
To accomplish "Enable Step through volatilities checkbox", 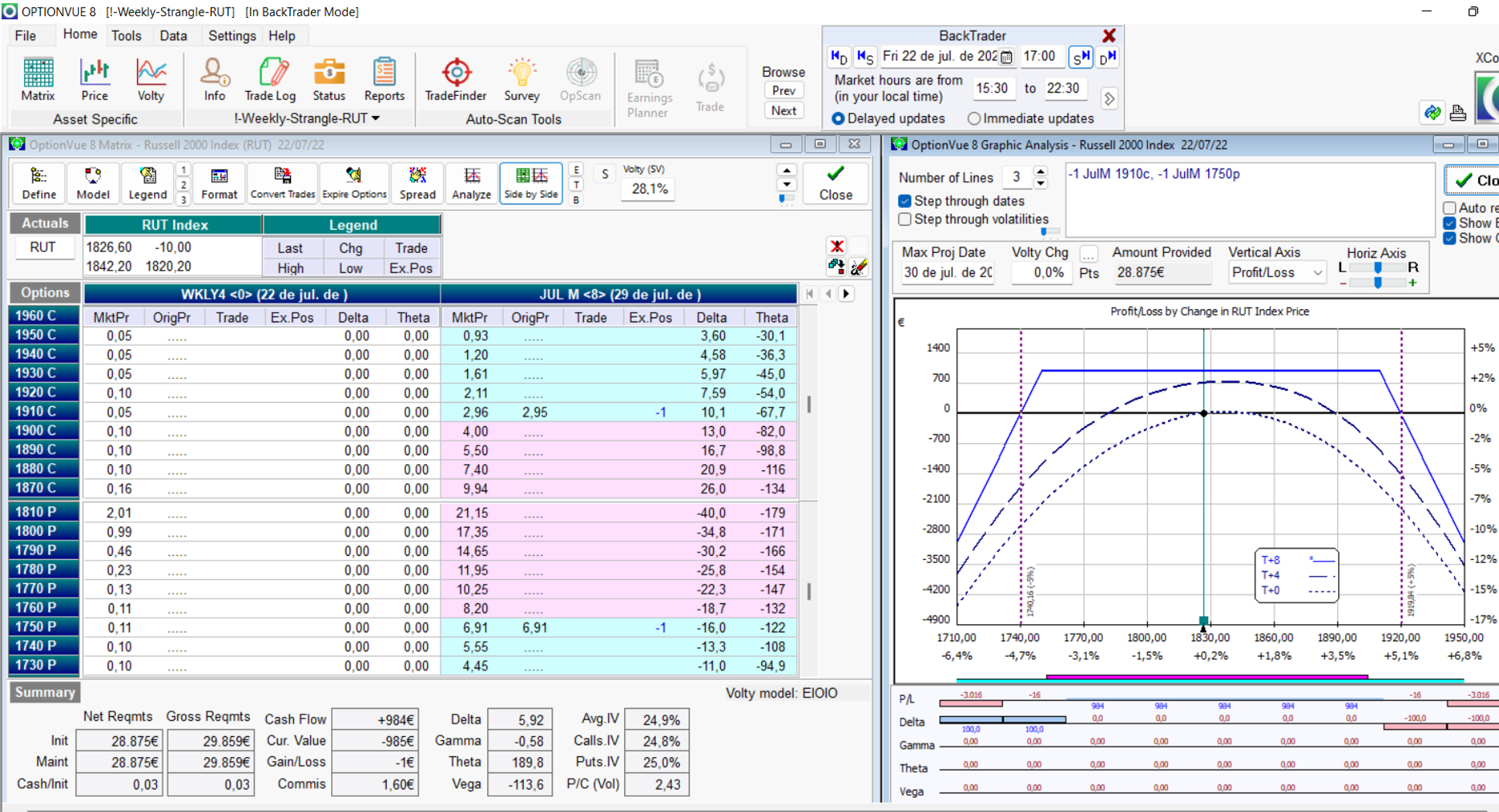I will (x=904, y=220).
